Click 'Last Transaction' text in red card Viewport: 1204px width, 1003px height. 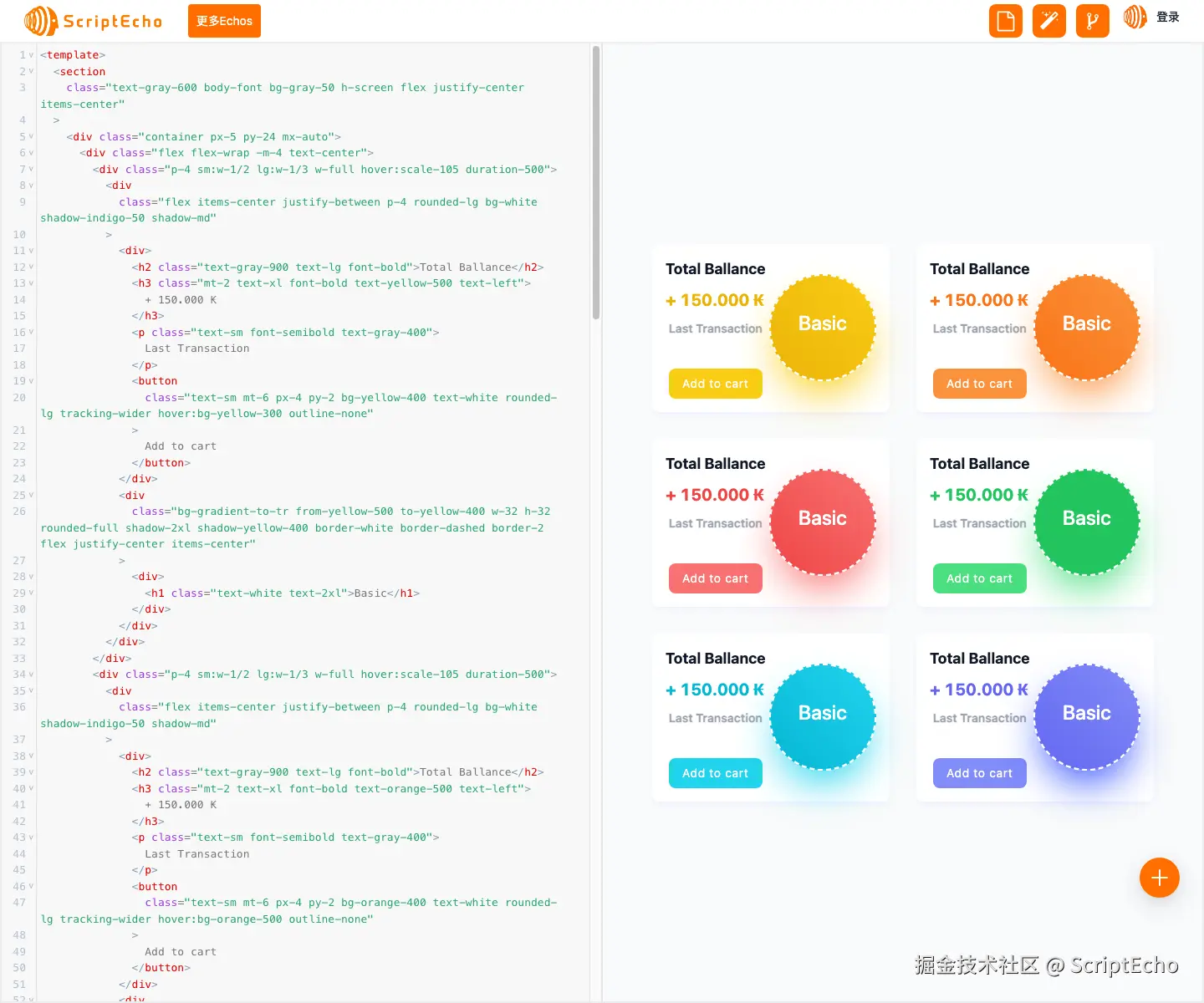(716, 523)
